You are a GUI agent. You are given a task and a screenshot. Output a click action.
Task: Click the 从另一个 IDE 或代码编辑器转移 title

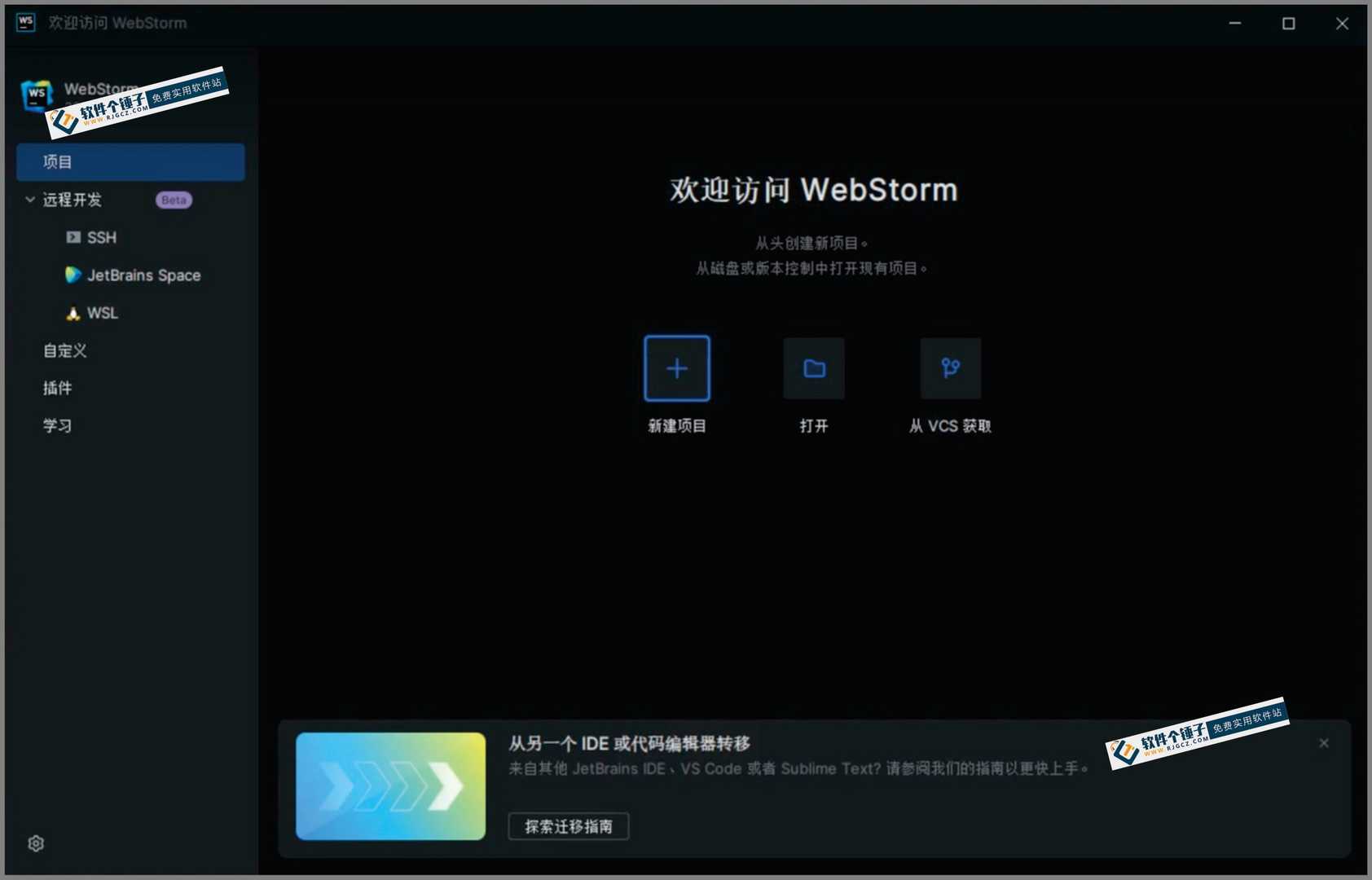[x=630, y=743]
